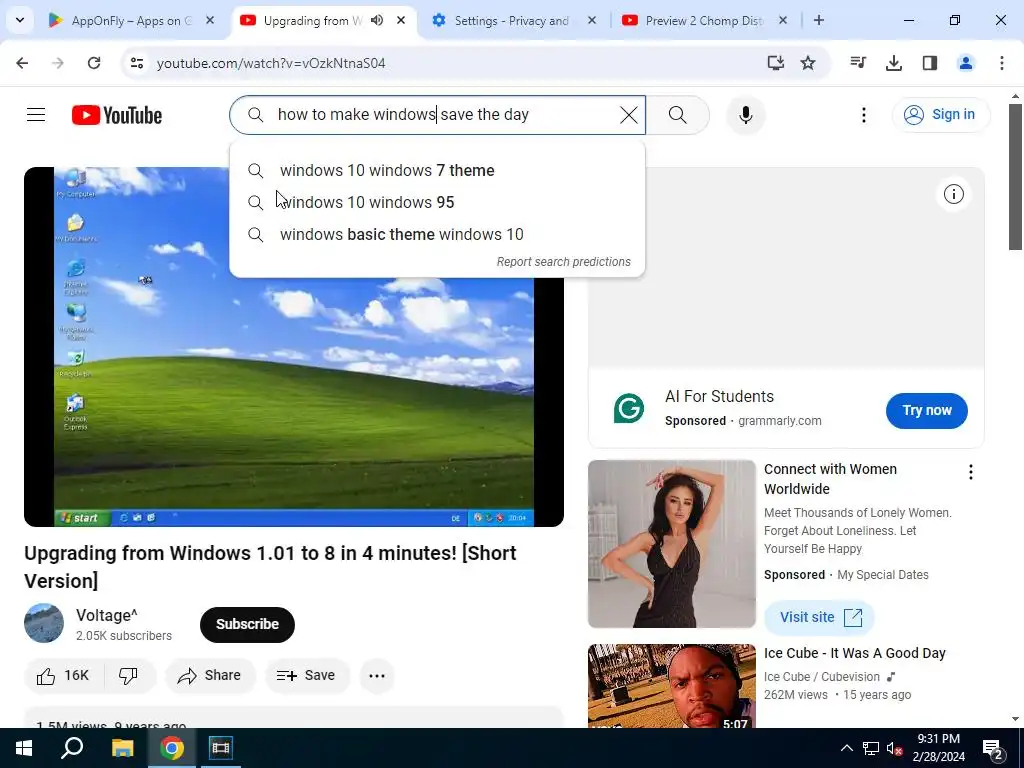1024x768 pixels.
Task: Reload the current page
Action: [94, 63]
